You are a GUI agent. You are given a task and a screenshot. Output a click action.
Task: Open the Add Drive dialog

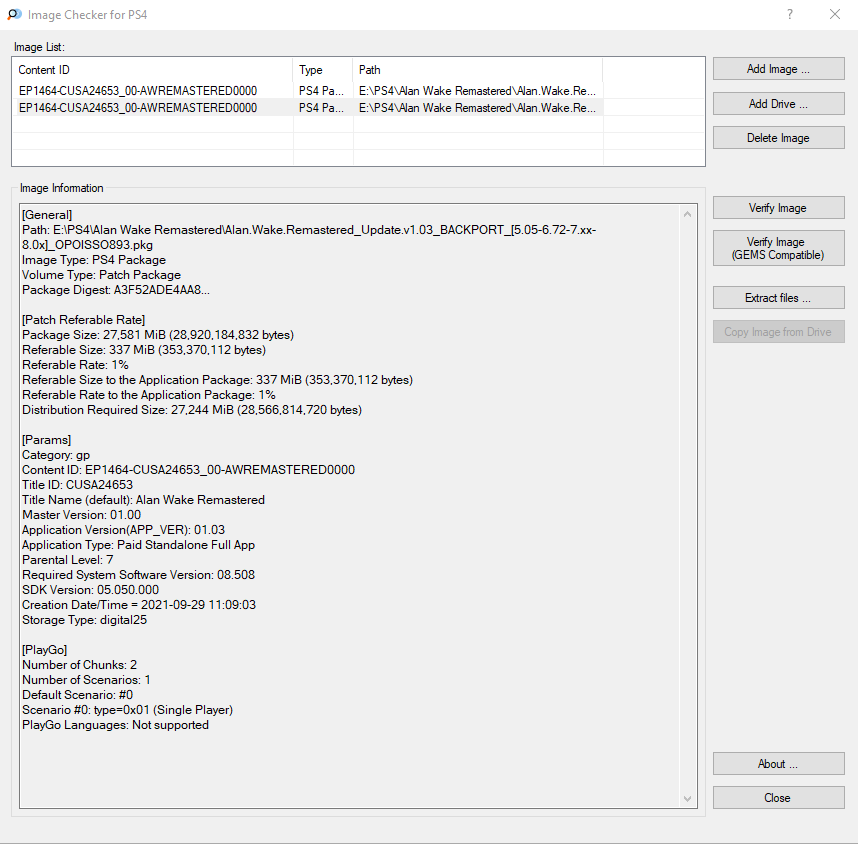click(778, 103)
